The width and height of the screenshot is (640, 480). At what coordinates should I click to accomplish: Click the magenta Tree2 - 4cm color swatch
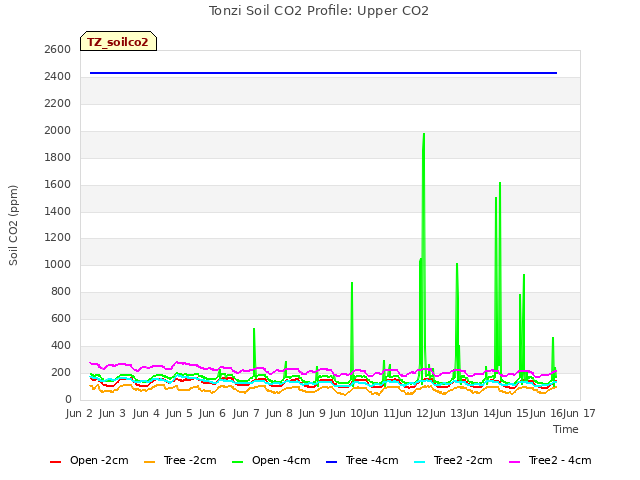click(x=515, y=462)
